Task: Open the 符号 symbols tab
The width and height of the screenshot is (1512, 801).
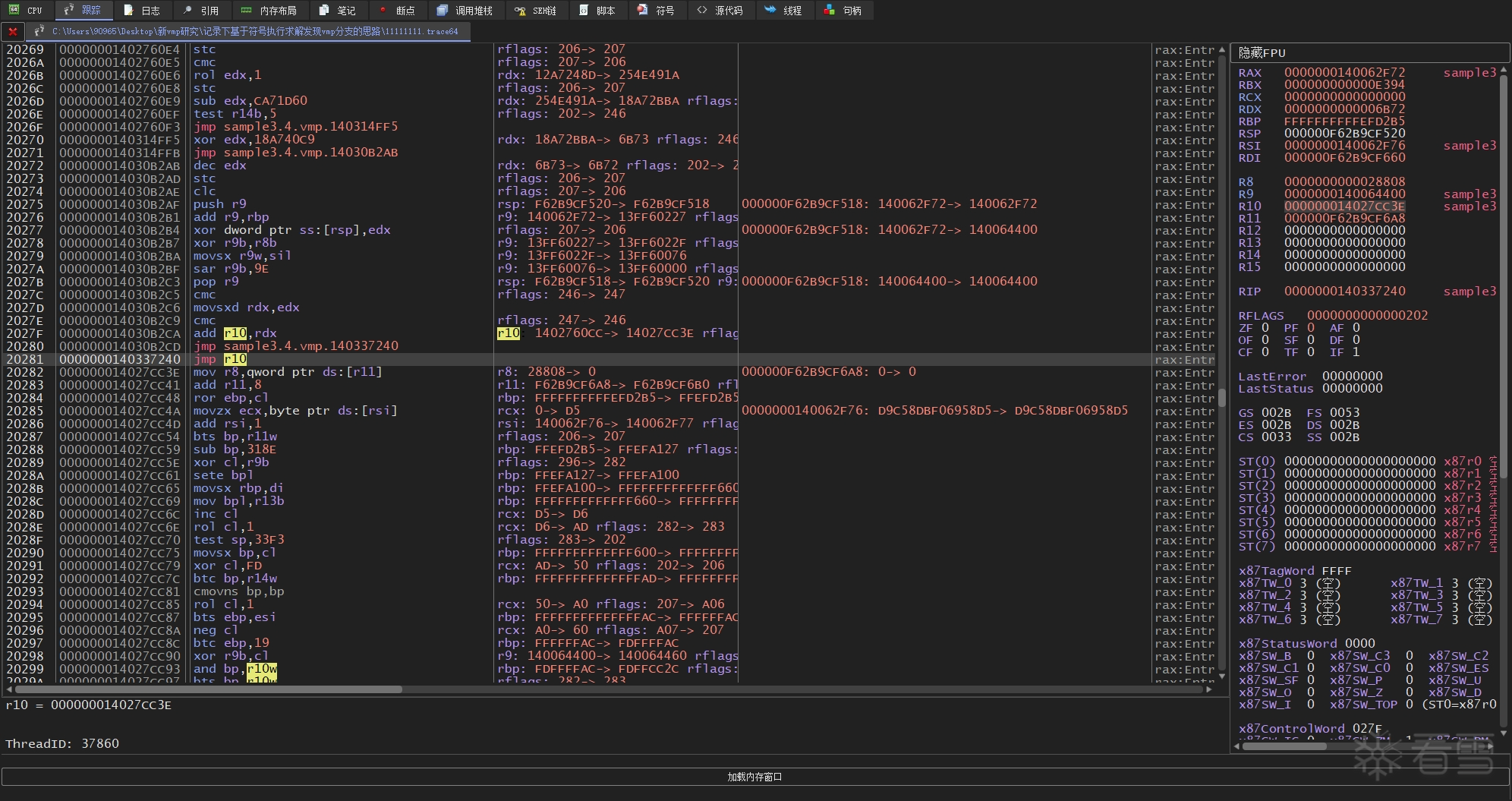Action: click(x=657, y=11)
